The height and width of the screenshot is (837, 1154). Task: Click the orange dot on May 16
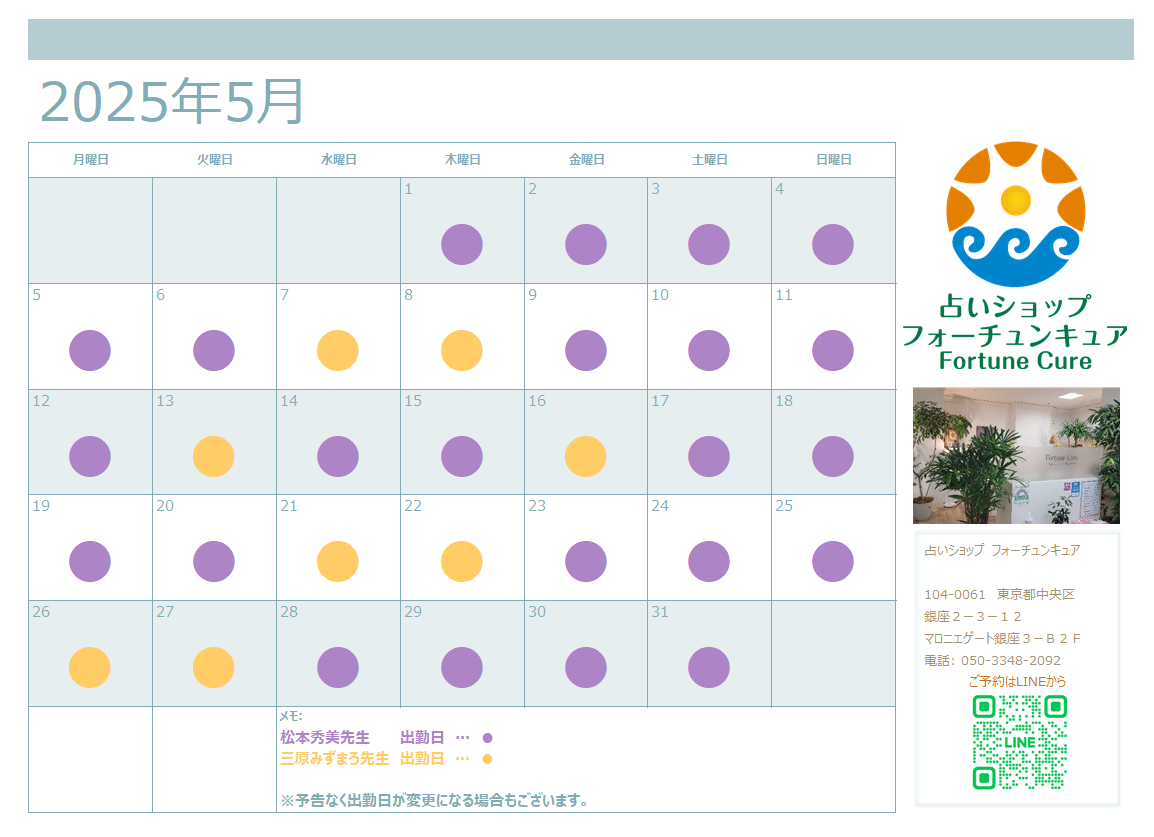pos(586,456)
